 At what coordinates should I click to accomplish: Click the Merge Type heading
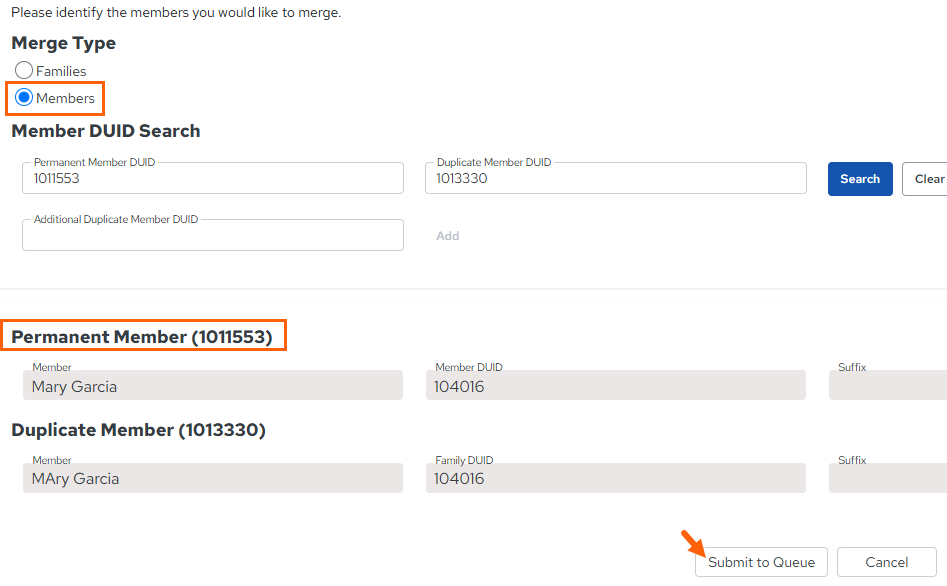(x=63, y=43)
